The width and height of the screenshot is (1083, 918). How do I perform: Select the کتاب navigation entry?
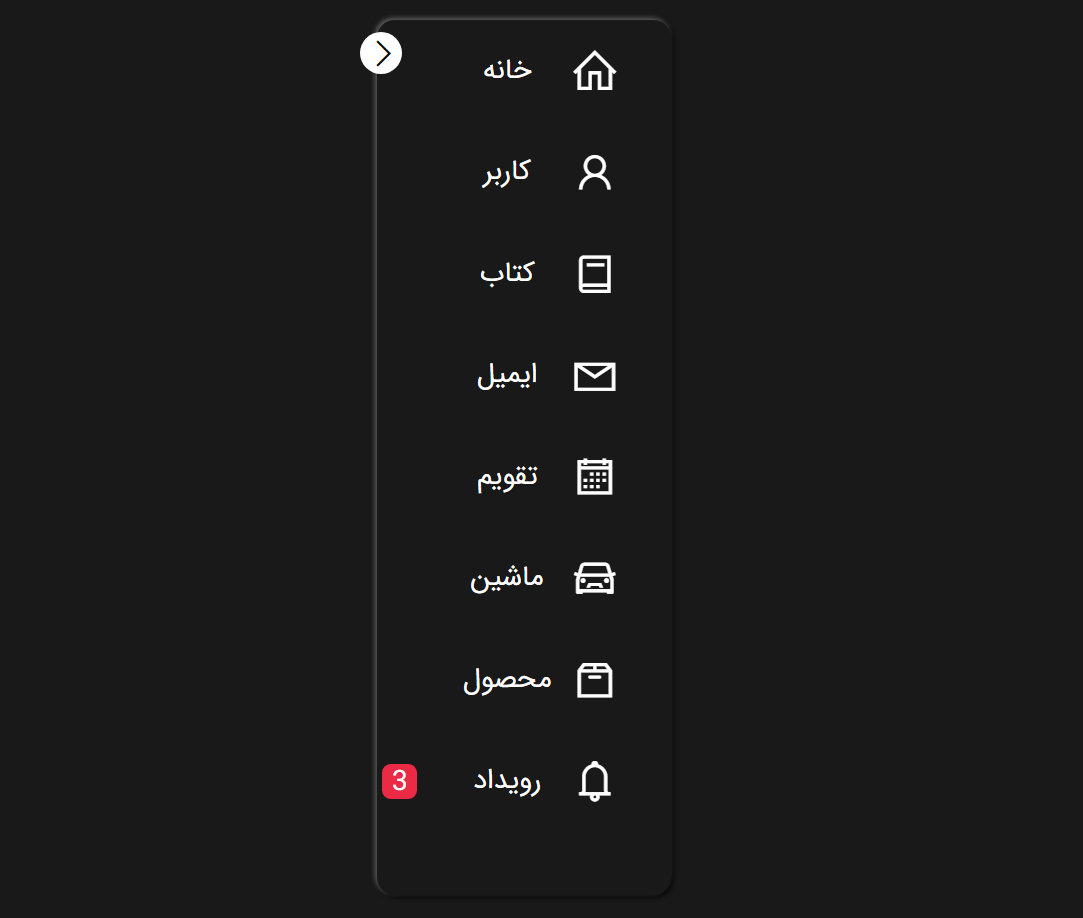click(x=535, y=274)
